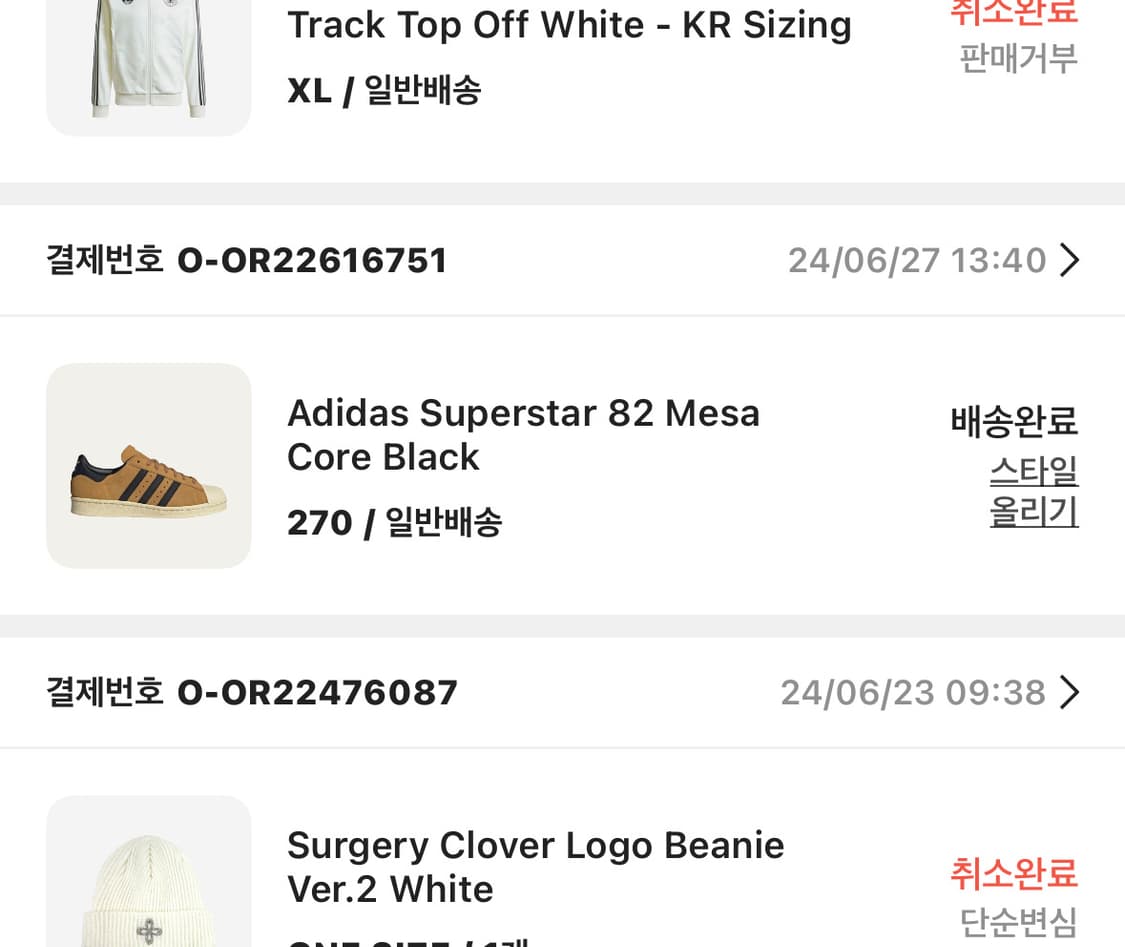The width and height of the screenshot is (1125, 947).
Task: Click the red 취소완료 status on the beanie order
Action: coord(1014,873)
